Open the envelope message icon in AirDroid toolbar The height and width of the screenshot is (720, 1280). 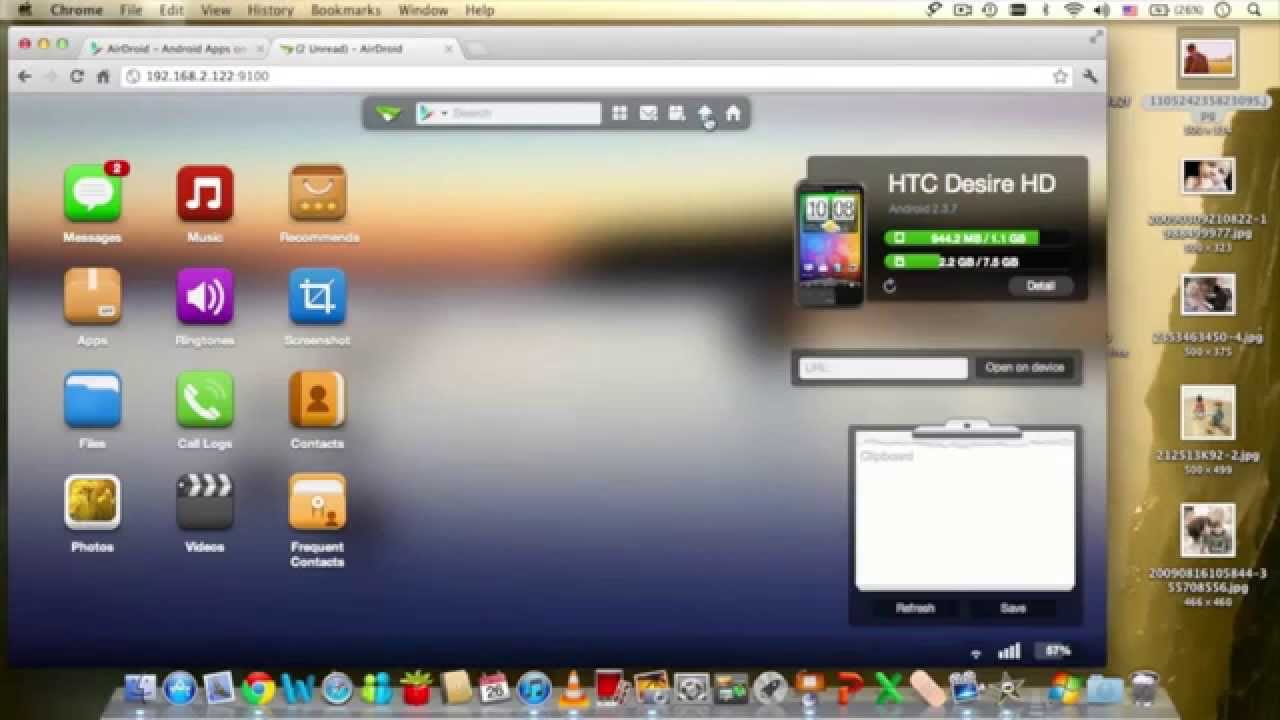pyautogui.click(x=648, y=113)
